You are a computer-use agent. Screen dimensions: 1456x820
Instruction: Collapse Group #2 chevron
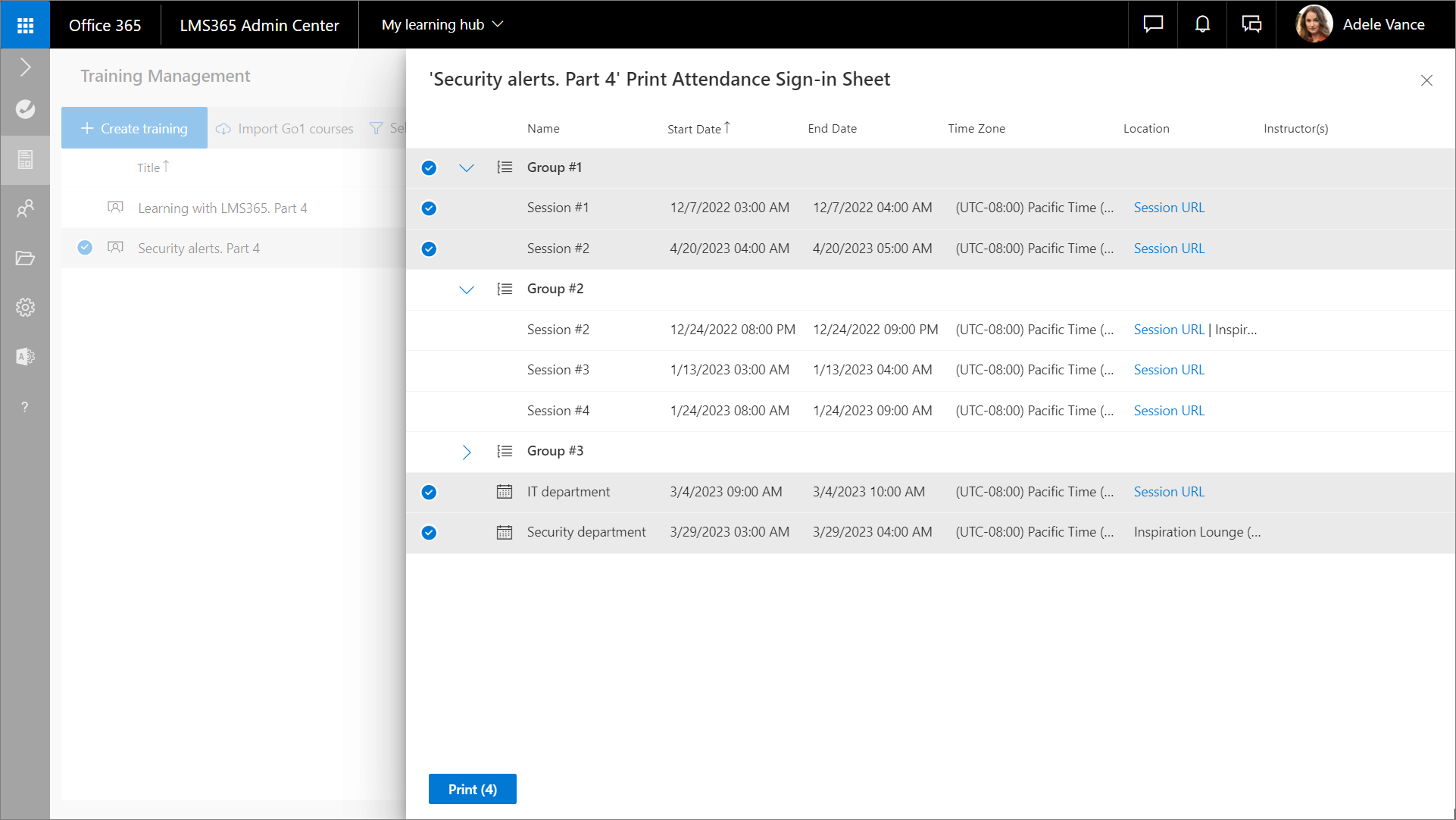(x=467, y=290)
